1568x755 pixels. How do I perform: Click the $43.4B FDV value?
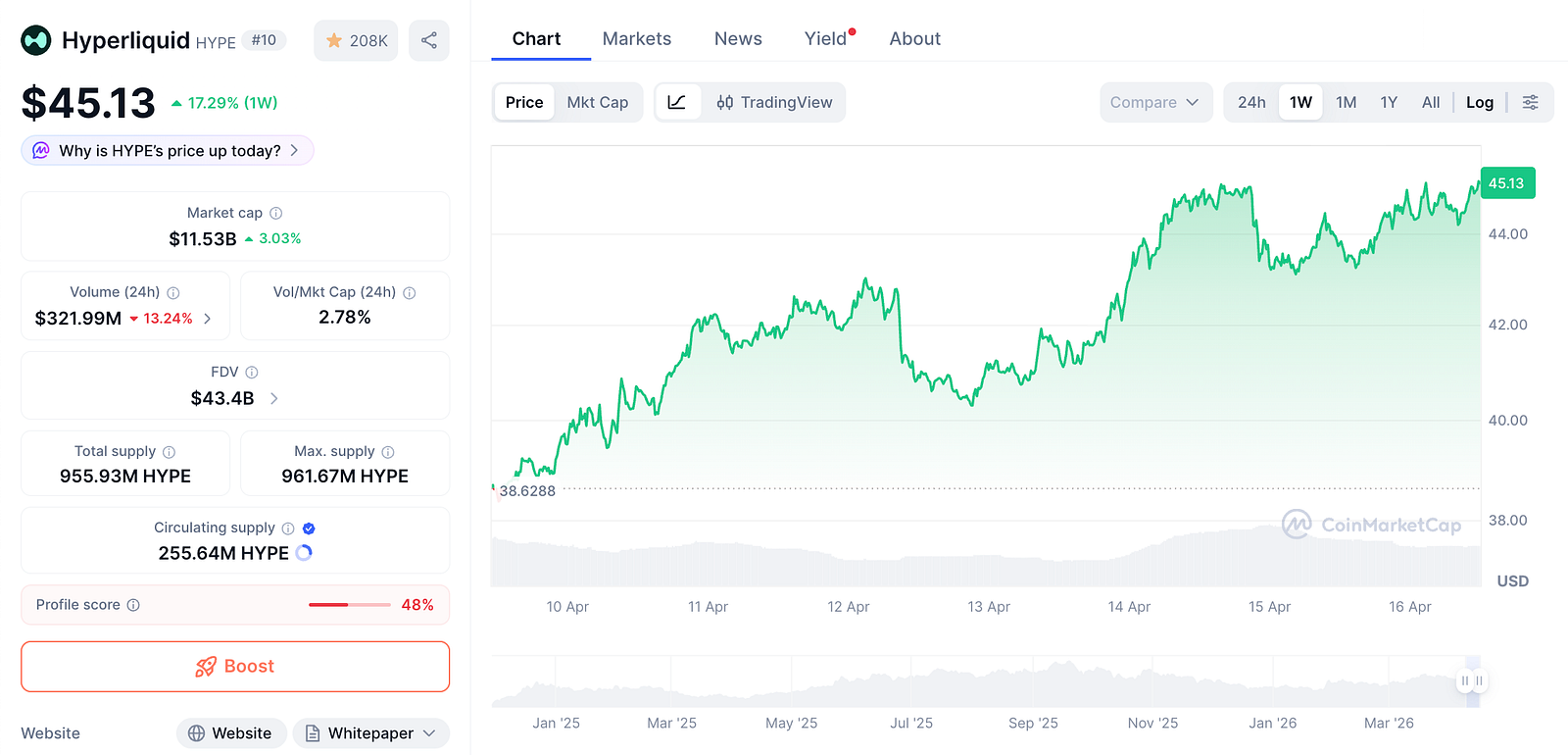(222, 398)
